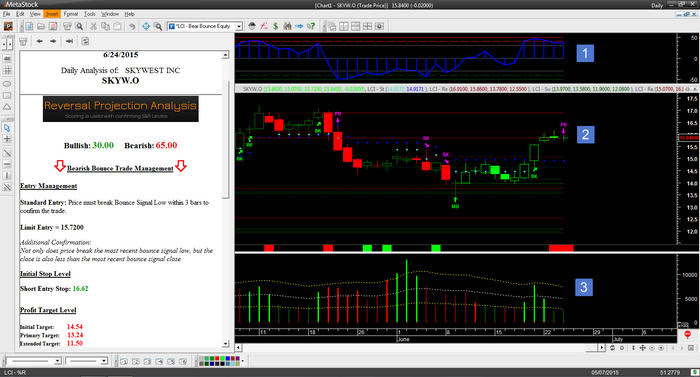Click the Open folder icon
The image size is (700, 377).
(41, 26)
